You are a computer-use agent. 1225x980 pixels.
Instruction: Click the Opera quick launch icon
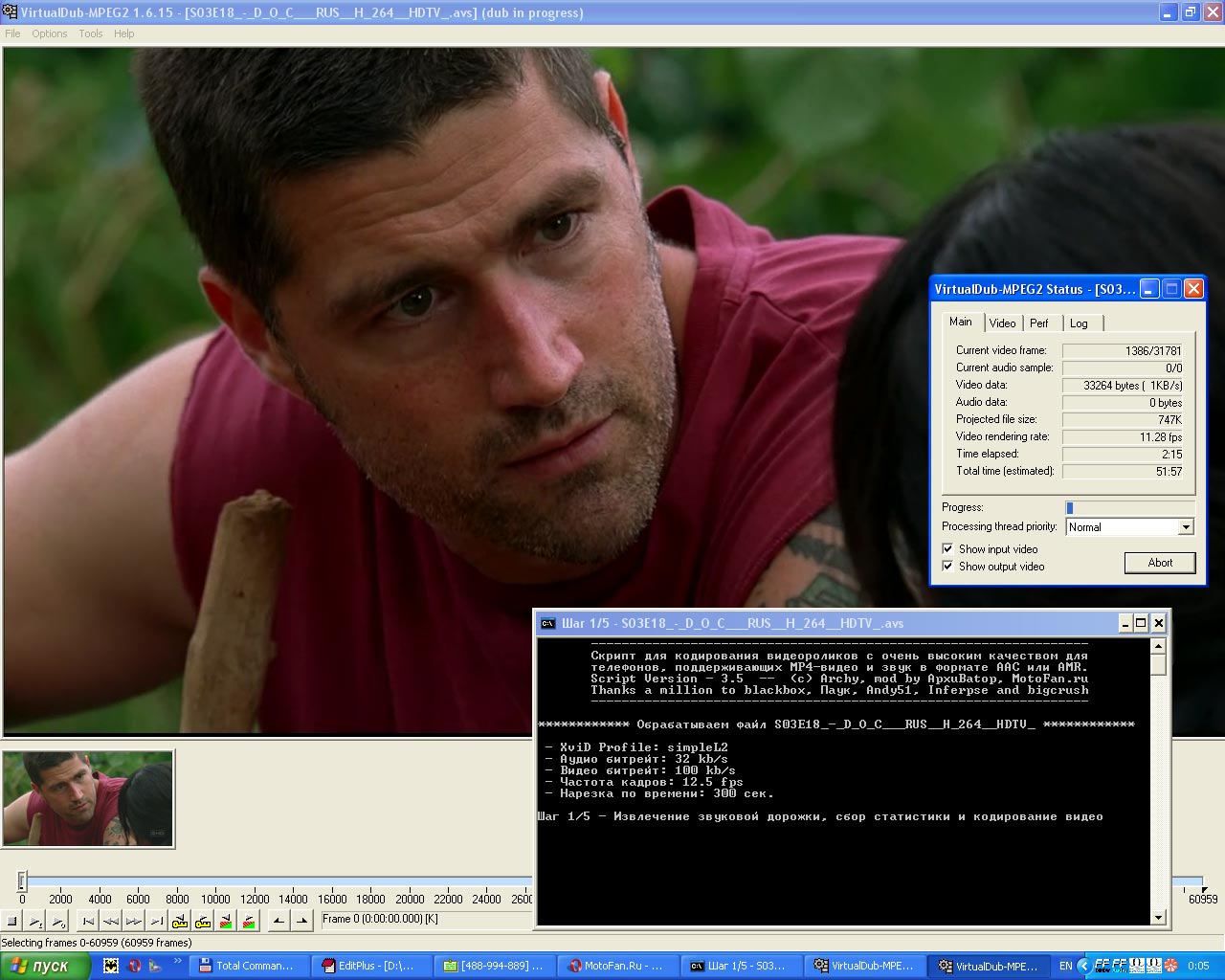pos(134,966)
